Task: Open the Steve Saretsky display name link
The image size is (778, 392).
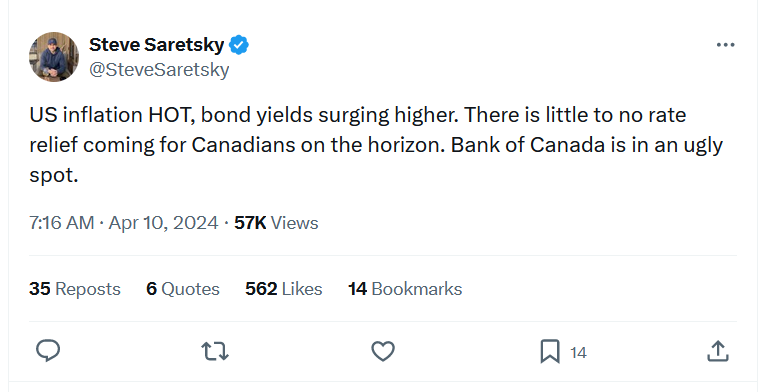Action: pyautogui.click(x=156, y=45)
